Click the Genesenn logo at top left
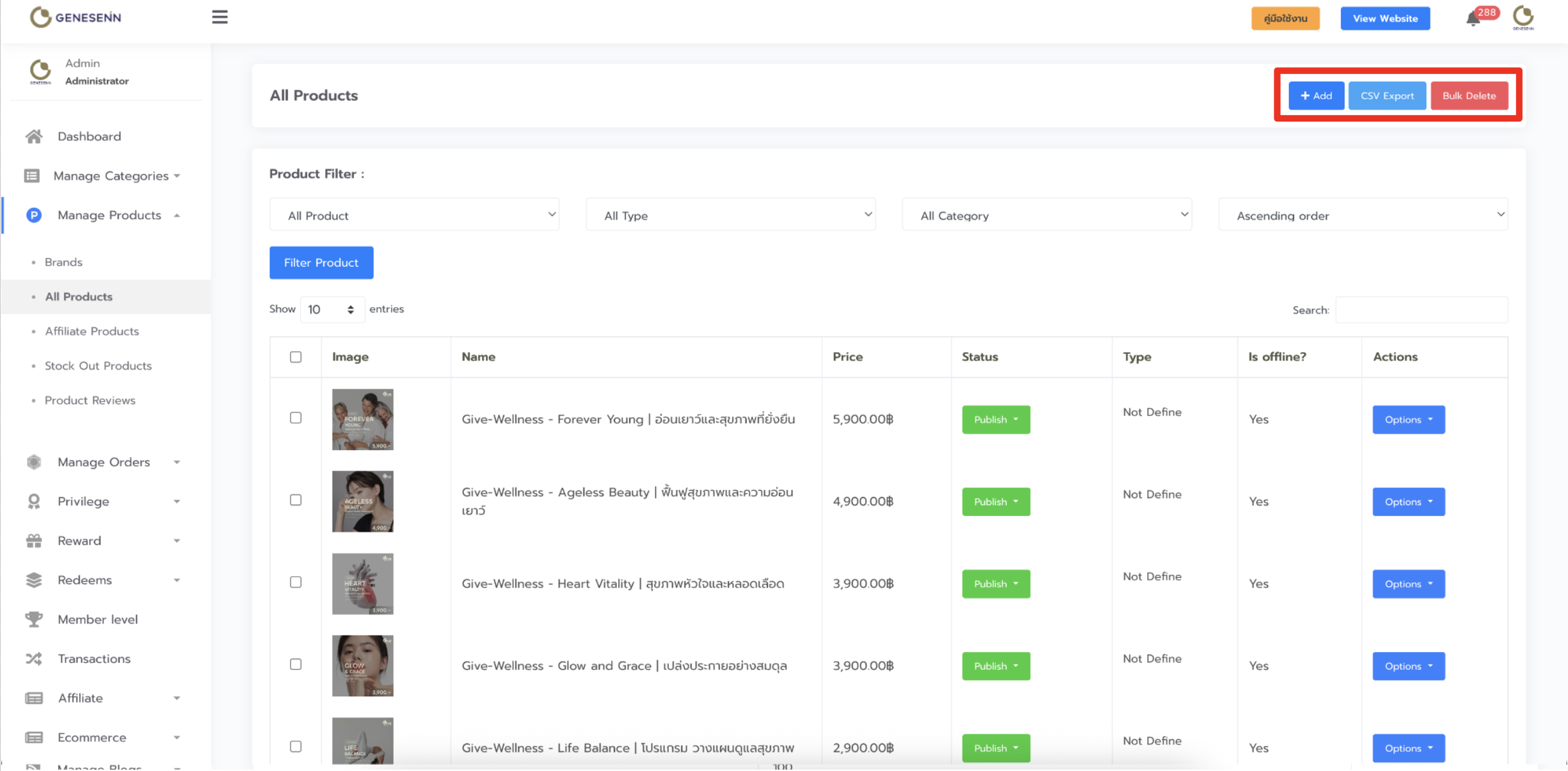The image size is (1568, 771). tap(76, 17)
